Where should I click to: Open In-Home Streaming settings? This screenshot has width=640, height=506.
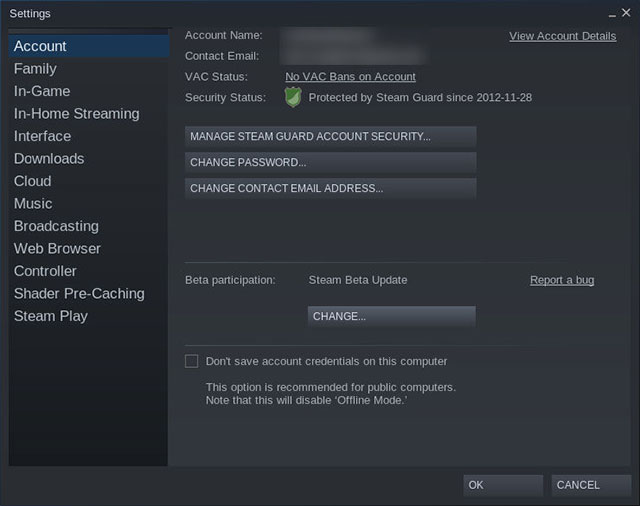click(x=89, y=113)
